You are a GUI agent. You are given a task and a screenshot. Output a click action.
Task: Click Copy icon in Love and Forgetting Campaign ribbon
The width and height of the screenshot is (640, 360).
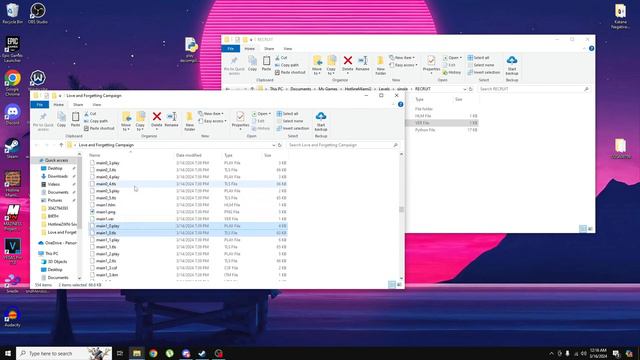coord(61,120)
